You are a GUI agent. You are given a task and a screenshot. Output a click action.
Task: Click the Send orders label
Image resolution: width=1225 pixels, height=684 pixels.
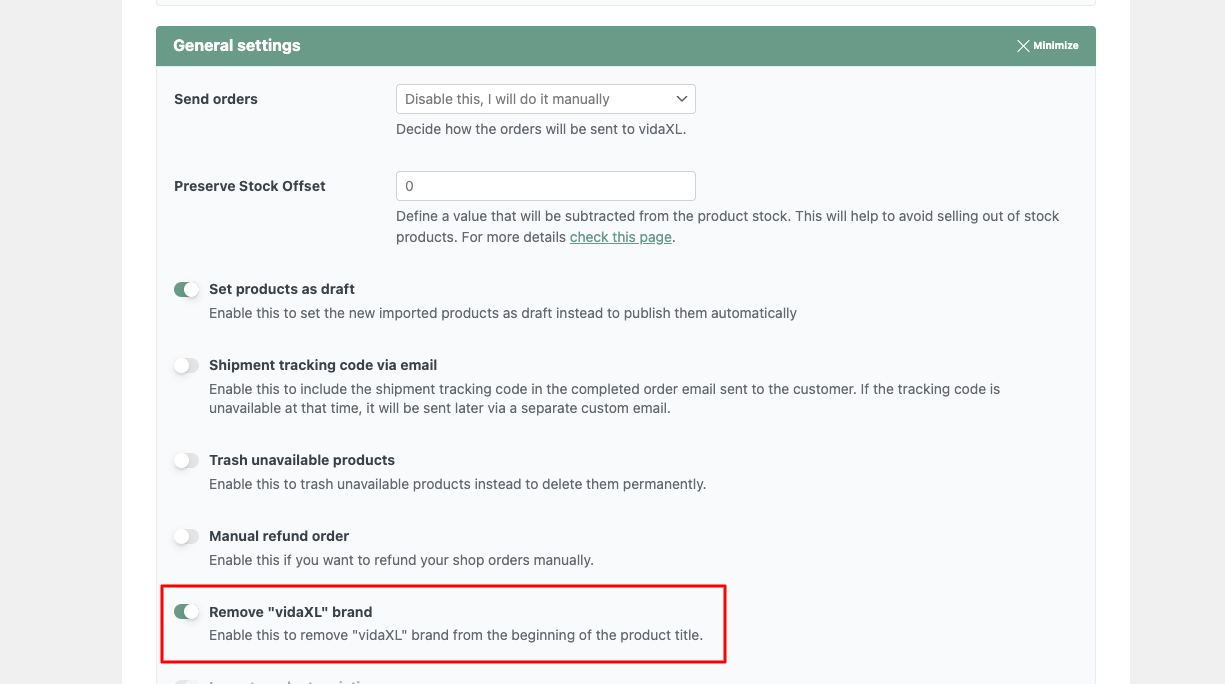pos(216,99)
